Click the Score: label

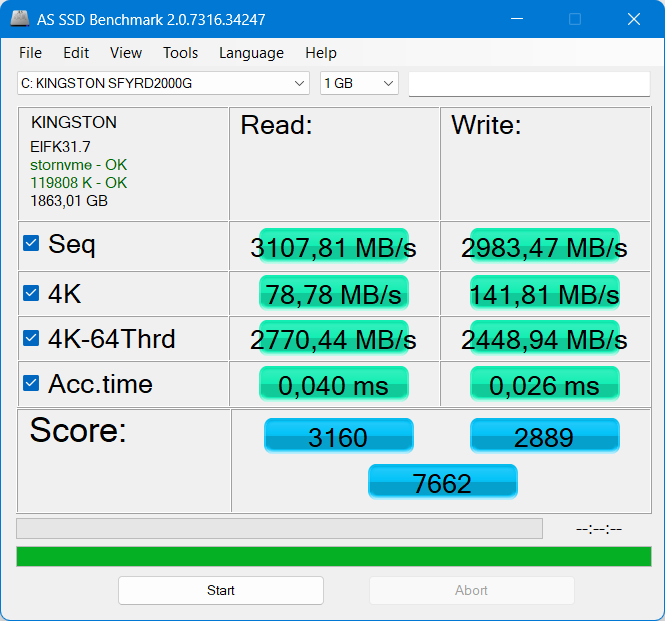pos(78,430)
